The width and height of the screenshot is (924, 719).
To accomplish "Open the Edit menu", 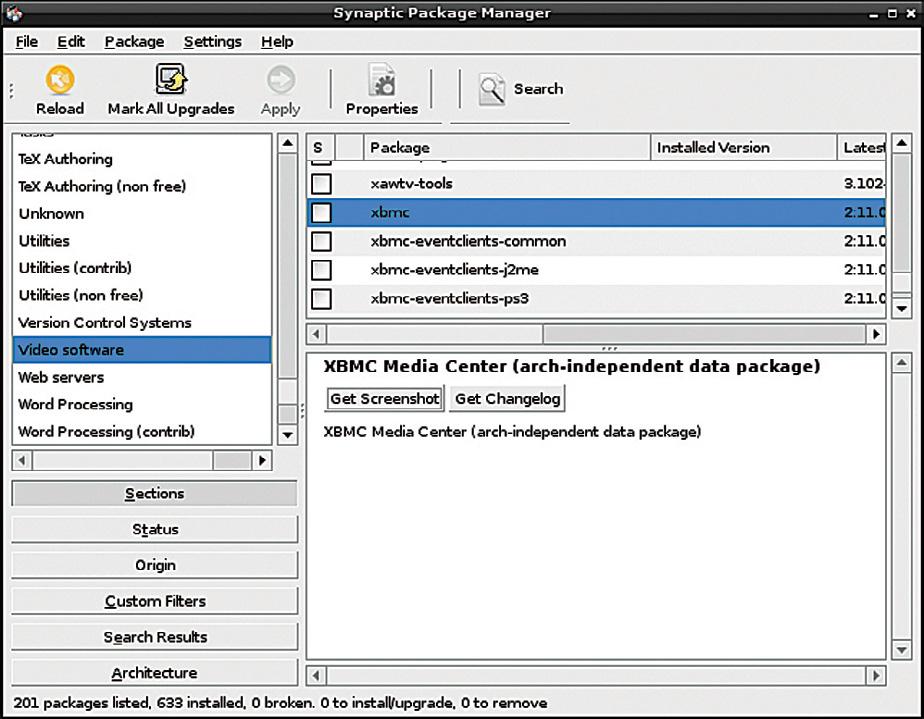I will click(71, 42).
